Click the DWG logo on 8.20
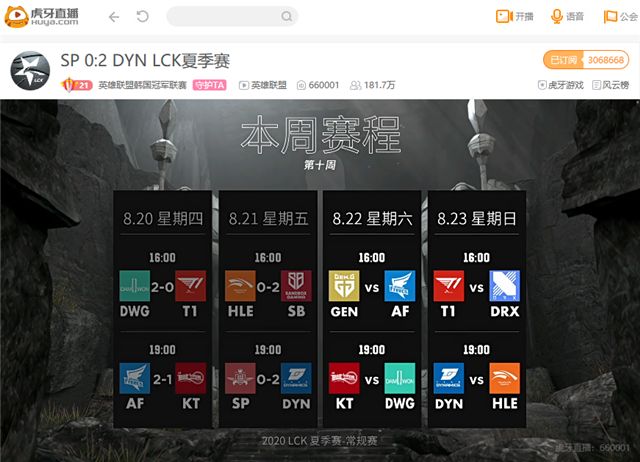The height and width of the screenshot is (462, 640). click(x=135, y=286)
